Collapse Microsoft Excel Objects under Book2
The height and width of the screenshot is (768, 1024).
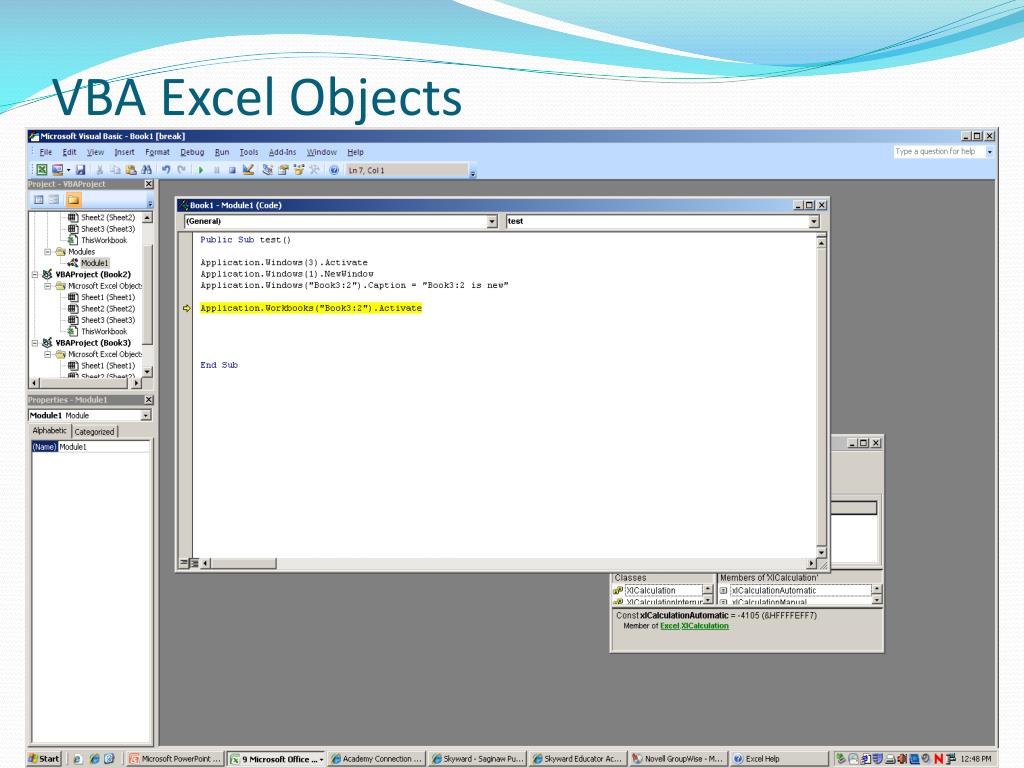coord(48,286)
